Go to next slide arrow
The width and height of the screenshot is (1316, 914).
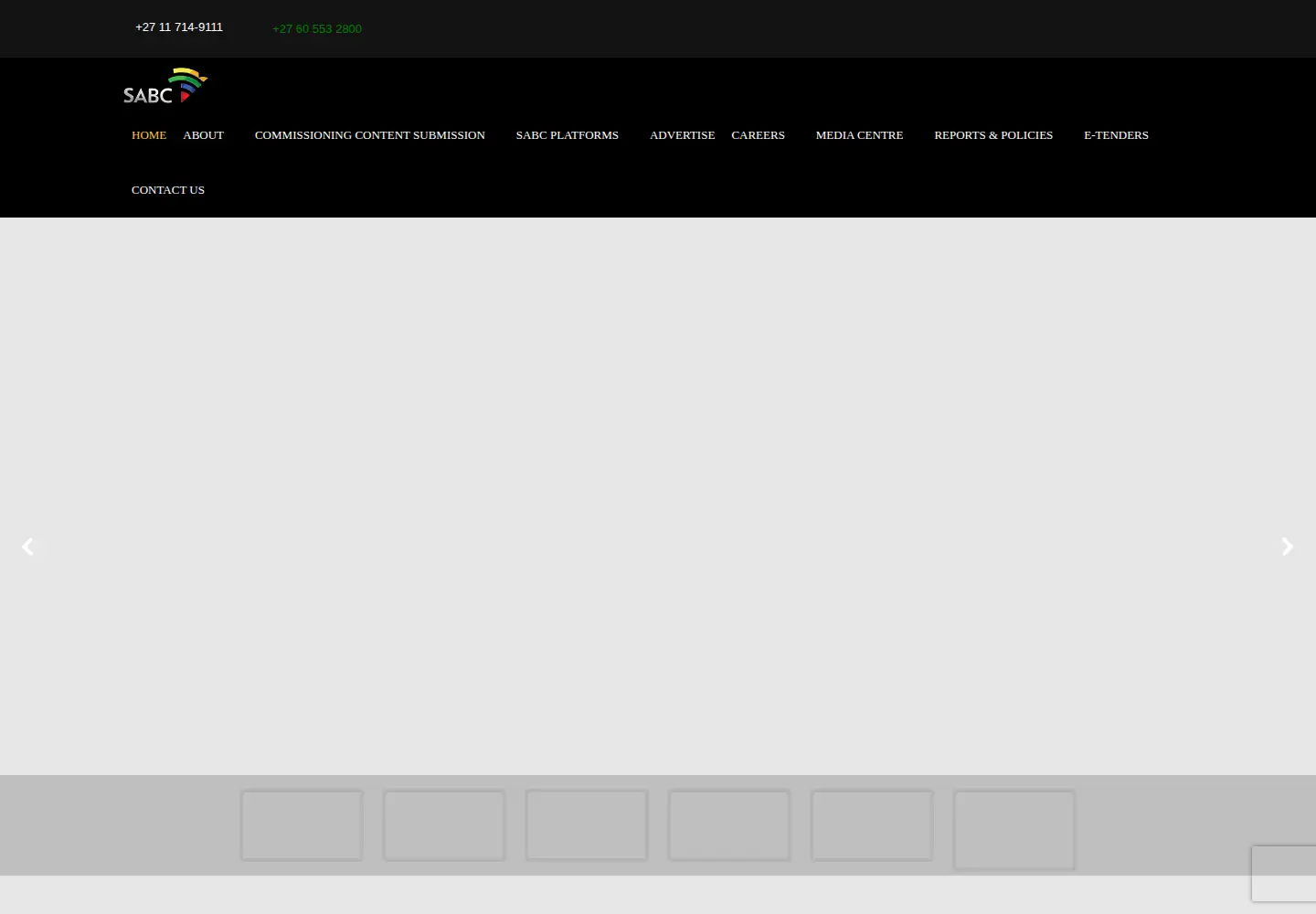1288,547
